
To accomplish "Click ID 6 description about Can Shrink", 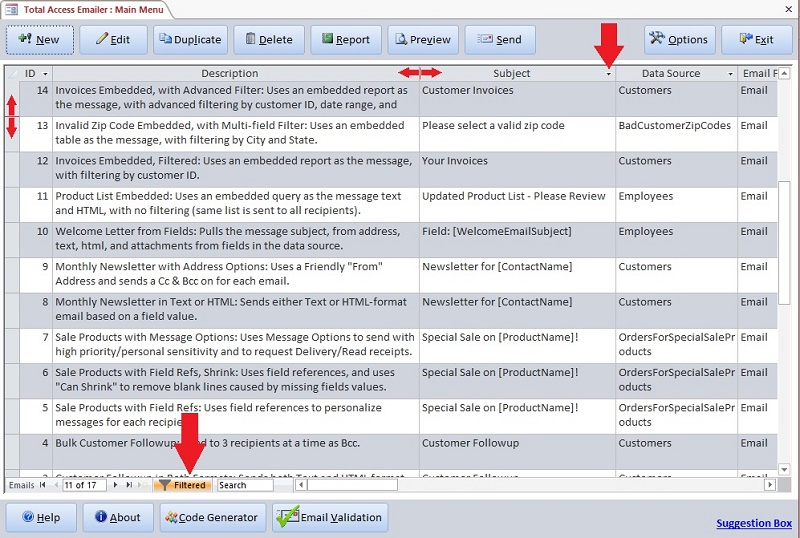I will [x=236, y=380].
